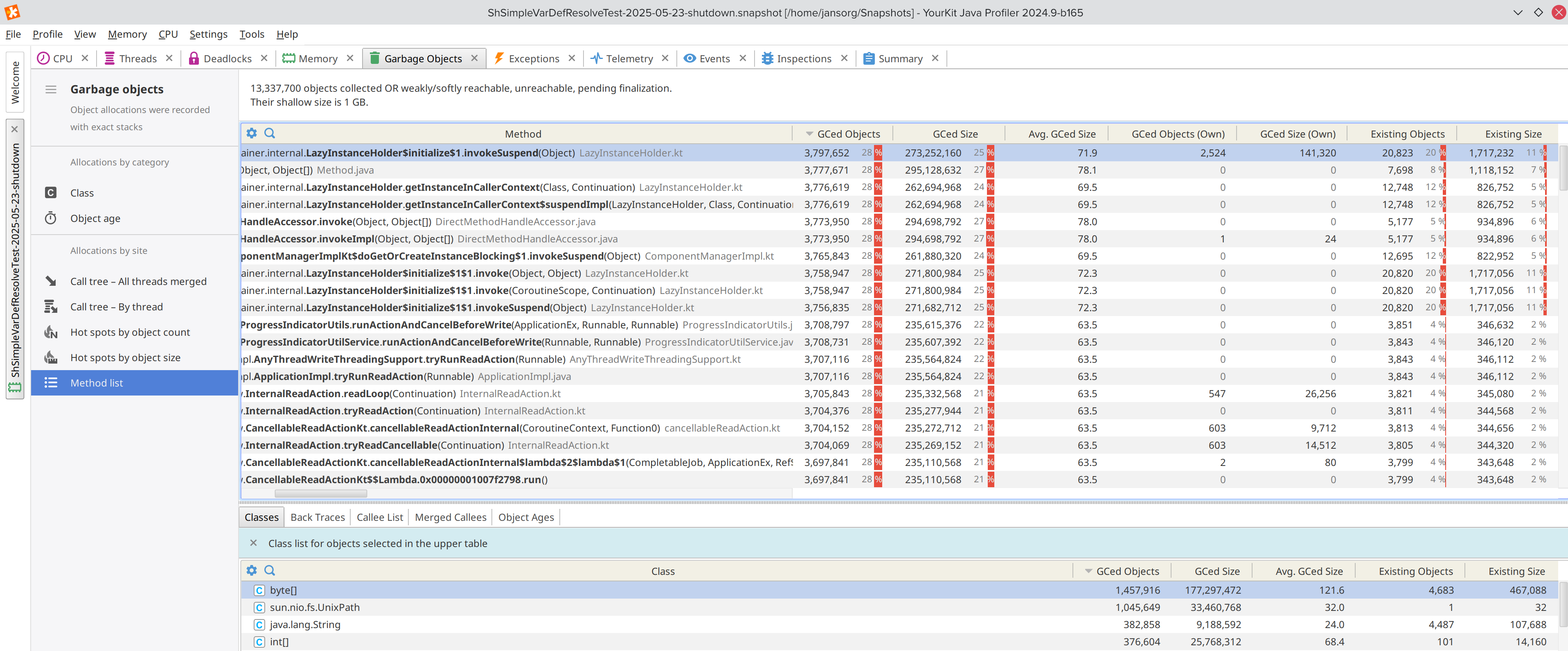Open the Deadlocks tab
This screenshot has height=651, width=1568.
coord(220,59)
